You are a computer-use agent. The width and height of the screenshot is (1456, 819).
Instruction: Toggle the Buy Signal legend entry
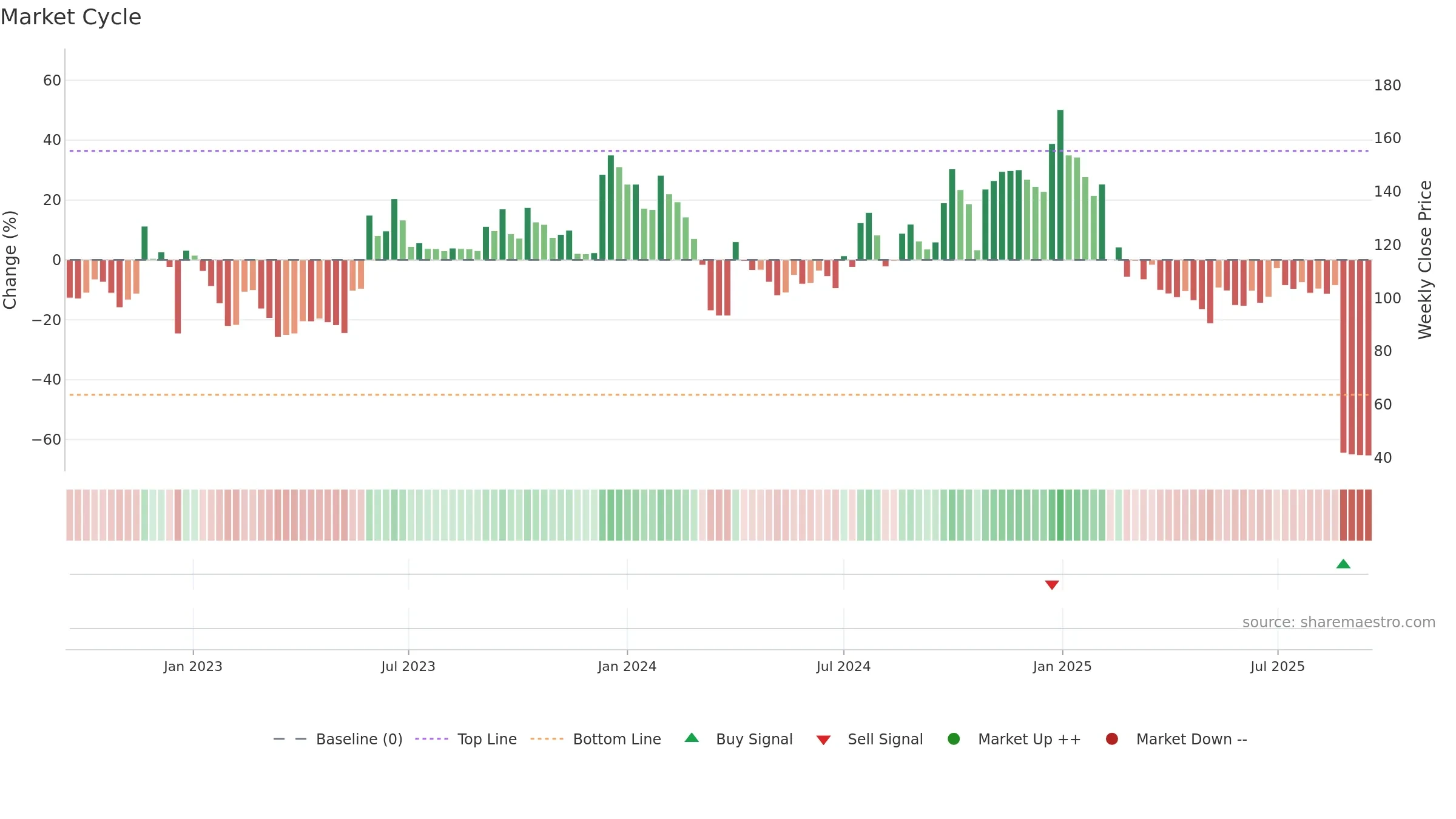coord(739,739)
